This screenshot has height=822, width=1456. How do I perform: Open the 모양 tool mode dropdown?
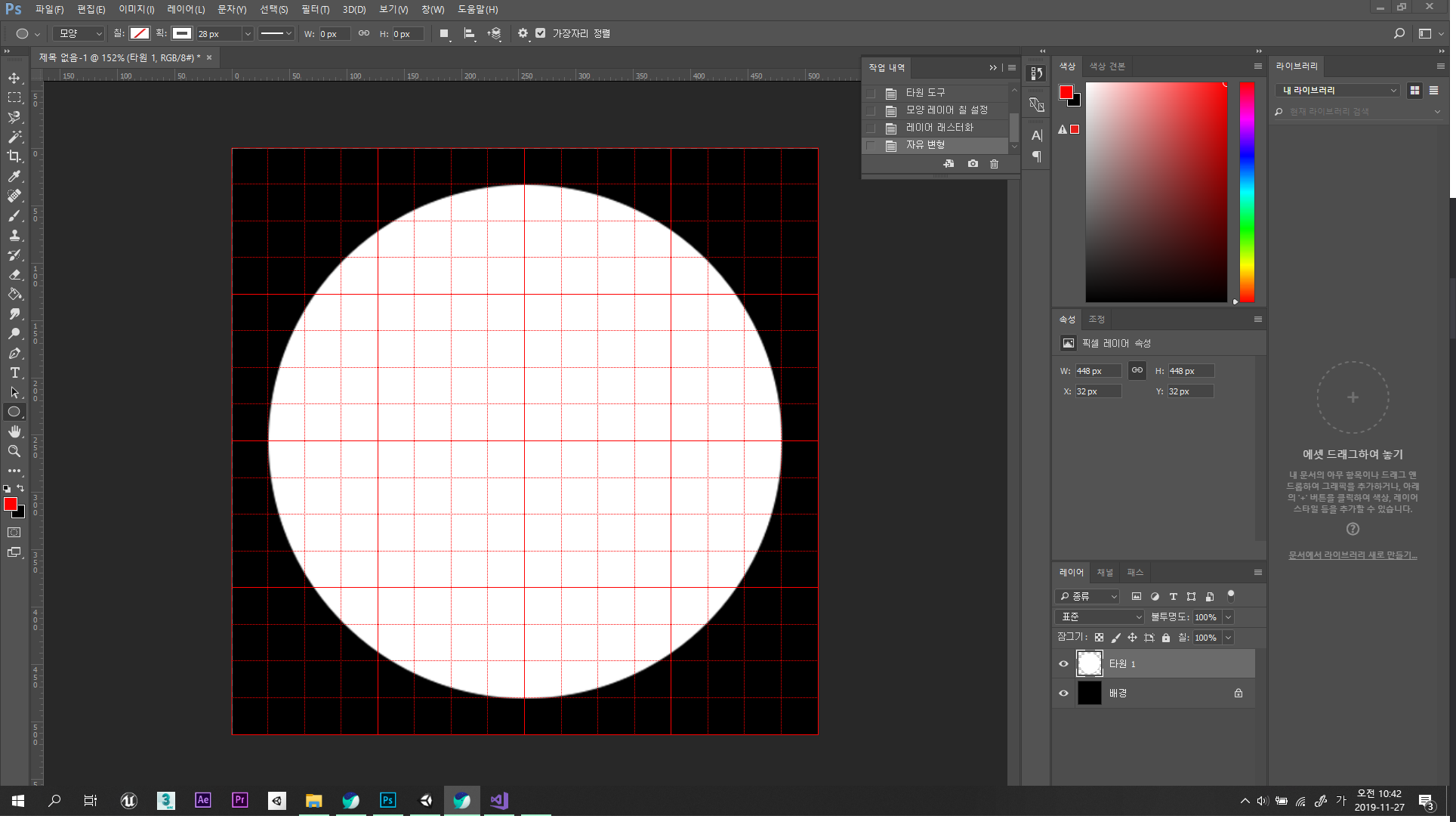(x=79, y=33)
